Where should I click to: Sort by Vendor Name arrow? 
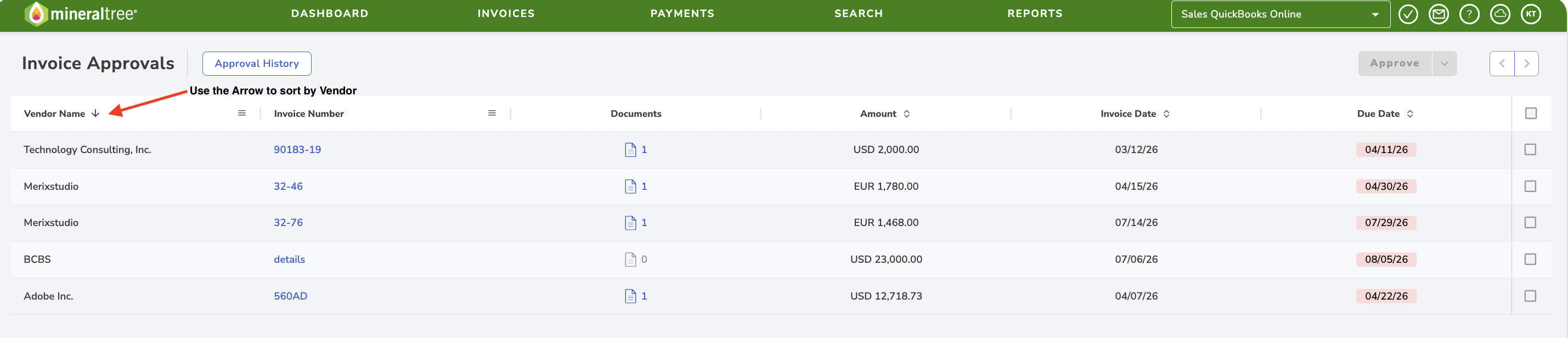[95, 113]
